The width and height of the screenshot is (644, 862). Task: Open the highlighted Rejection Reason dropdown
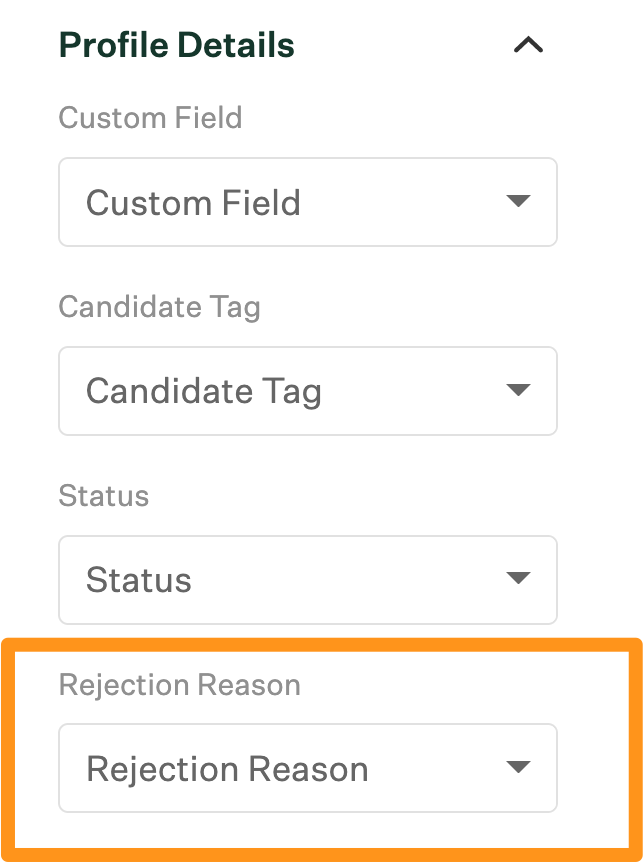pyautogui.click(x=307, y=767)
